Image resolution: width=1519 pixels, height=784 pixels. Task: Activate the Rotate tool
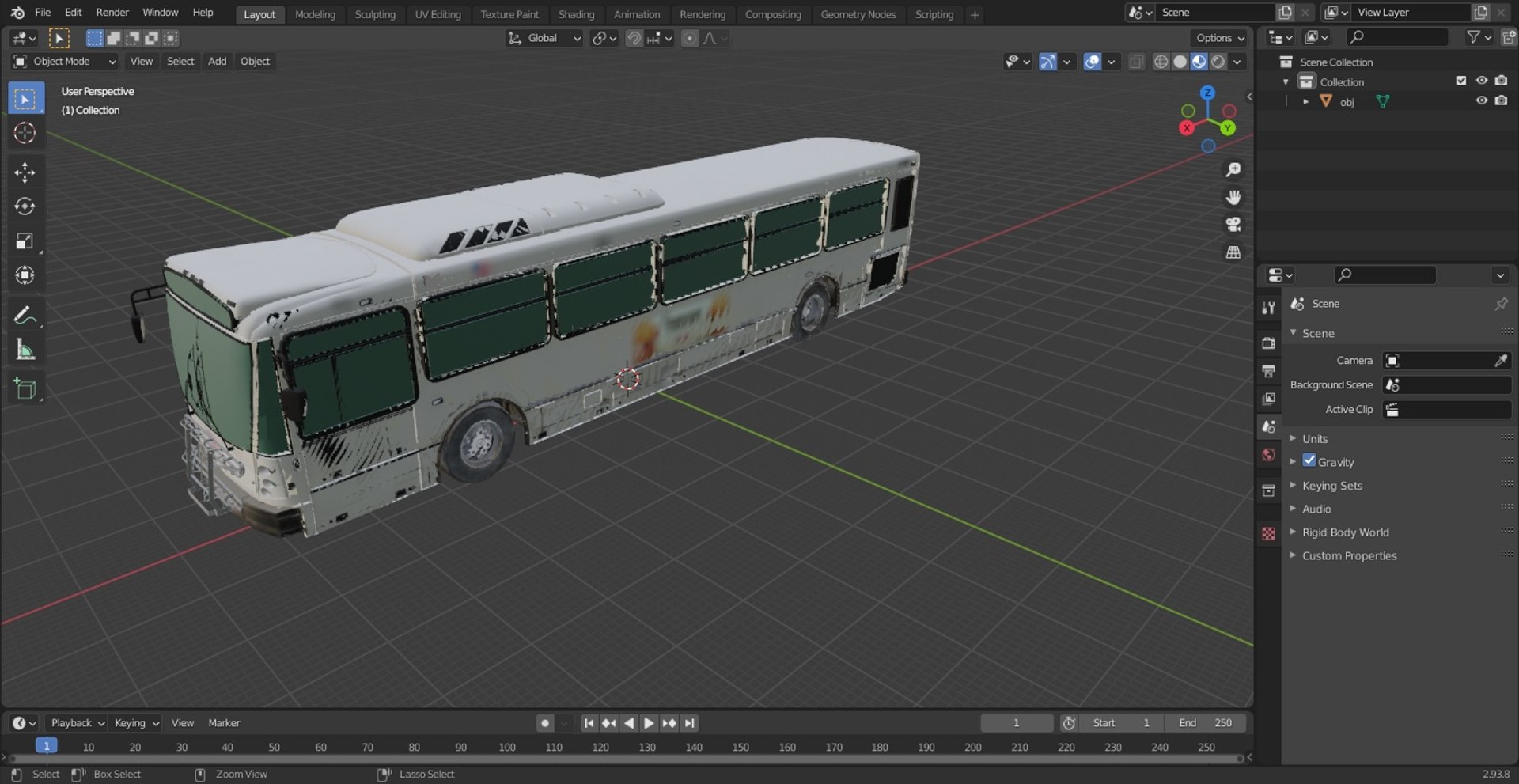[25, 206]
